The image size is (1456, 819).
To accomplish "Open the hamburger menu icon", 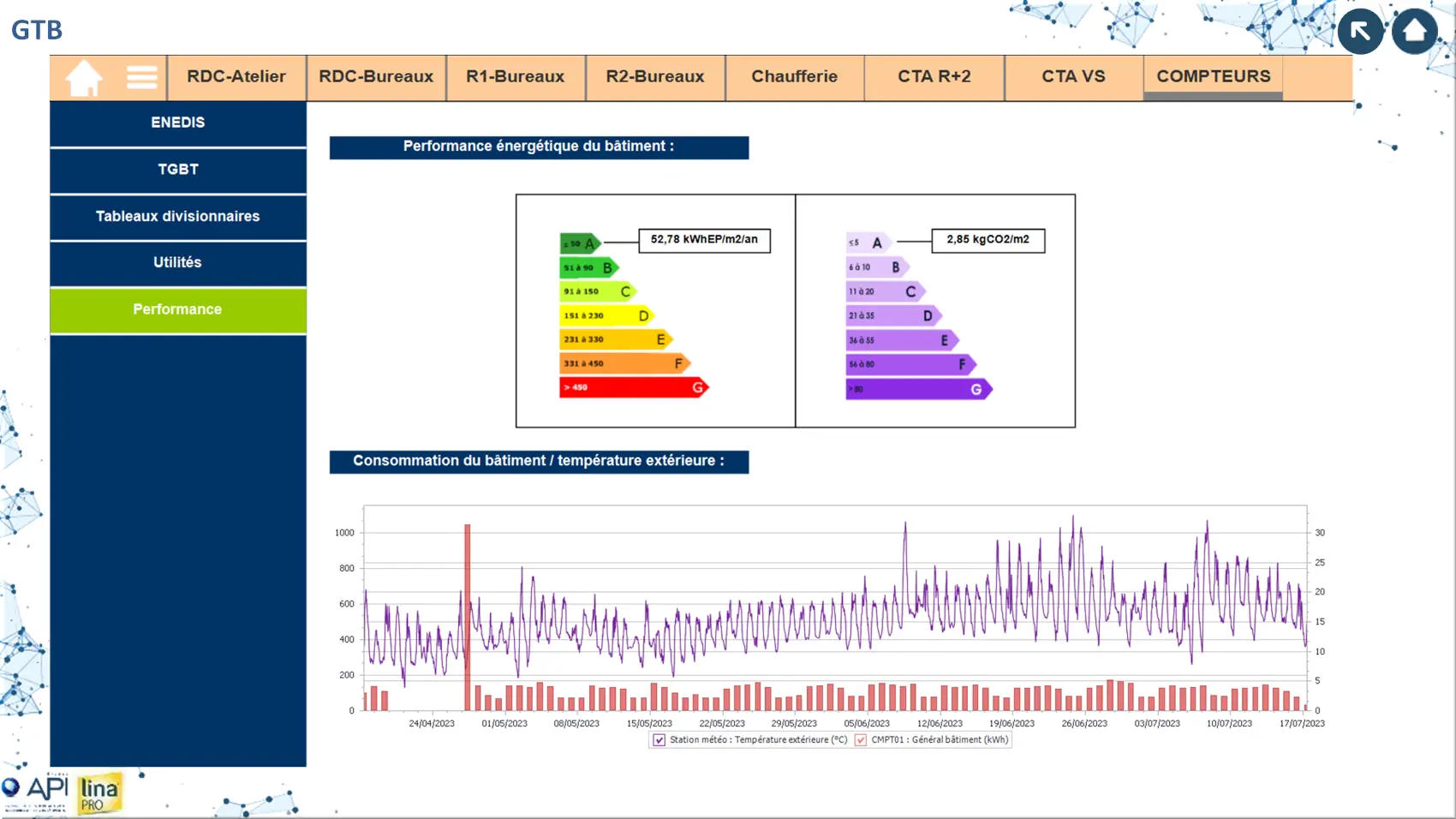I will click(x=141, y=77).
